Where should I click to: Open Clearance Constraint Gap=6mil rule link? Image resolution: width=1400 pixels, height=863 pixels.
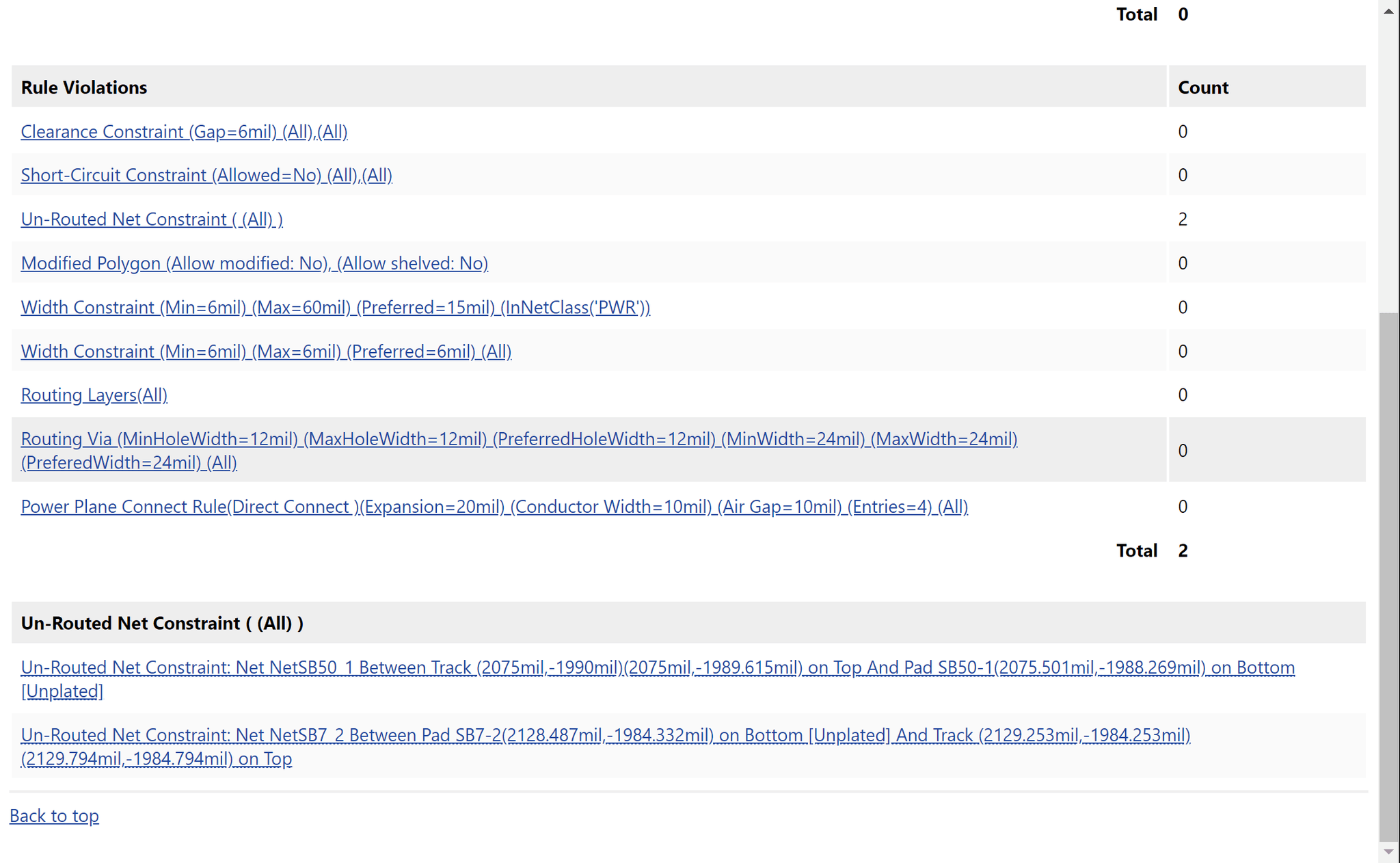click(184, 131)
